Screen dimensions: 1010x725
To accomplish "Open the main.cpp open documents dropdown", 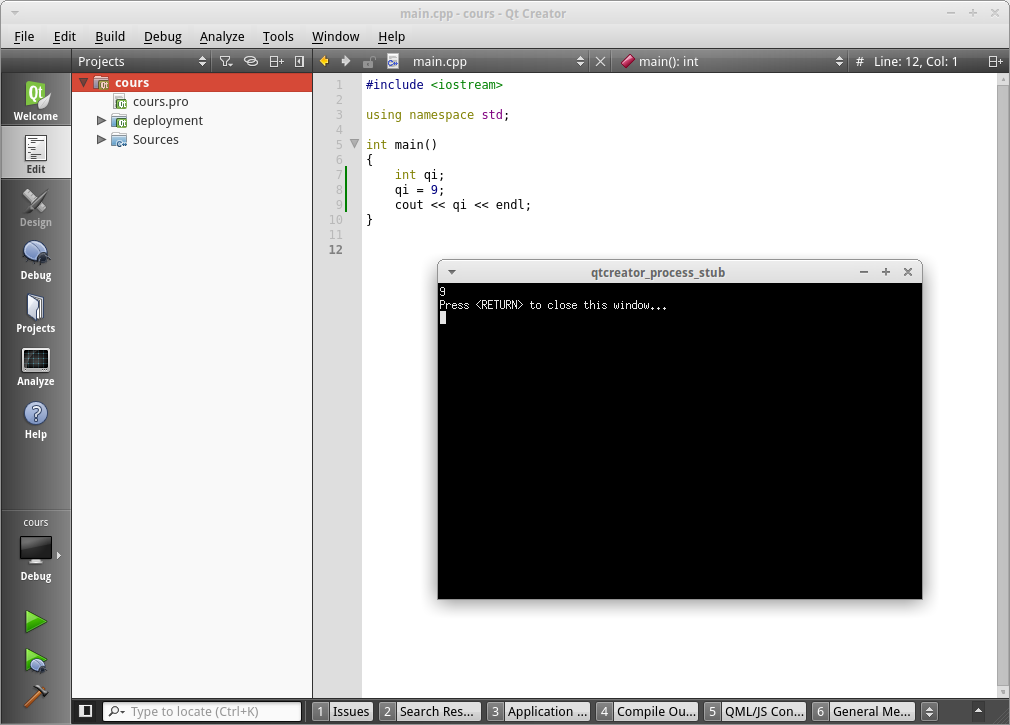I will click(498, 61).
